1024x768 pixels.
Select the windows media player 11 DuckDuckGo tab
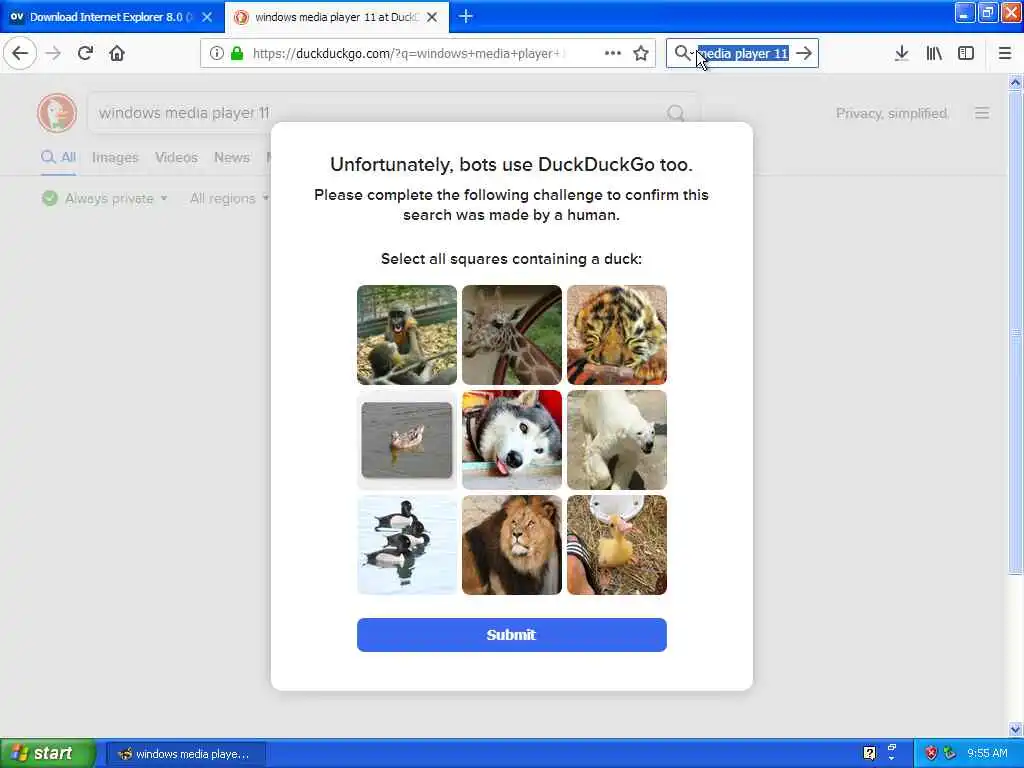click(x=337, y=17)
